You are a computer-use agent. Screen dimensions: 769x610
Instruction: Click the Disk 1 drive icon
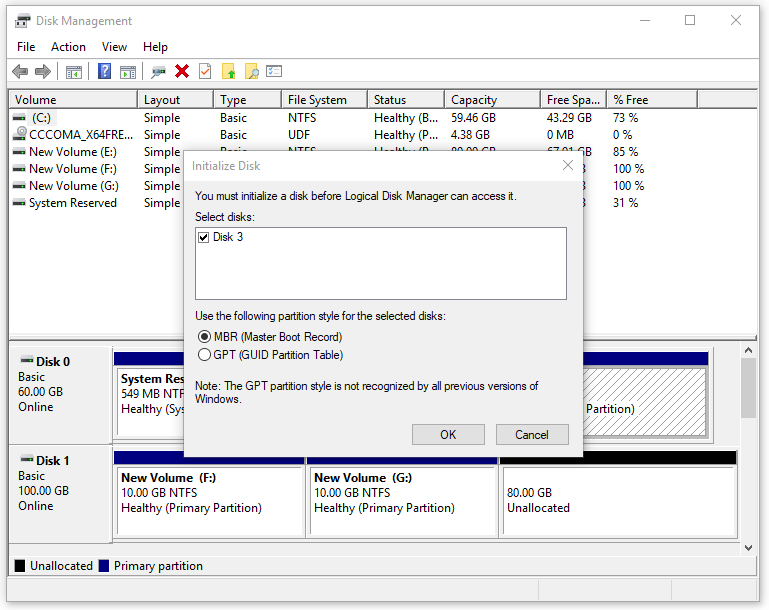point(26,459)
